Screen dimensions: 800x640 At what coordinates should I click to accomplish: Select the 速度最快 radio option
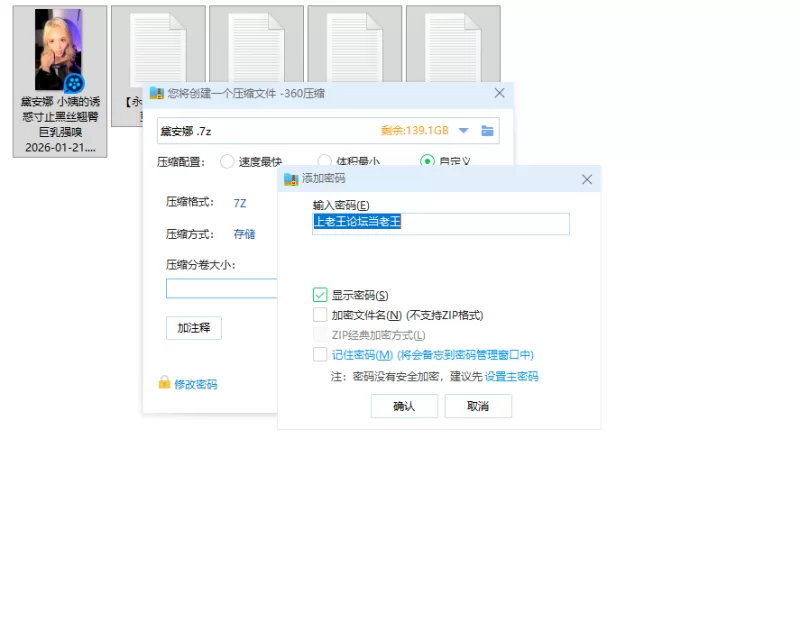click(x=227, y=161)
